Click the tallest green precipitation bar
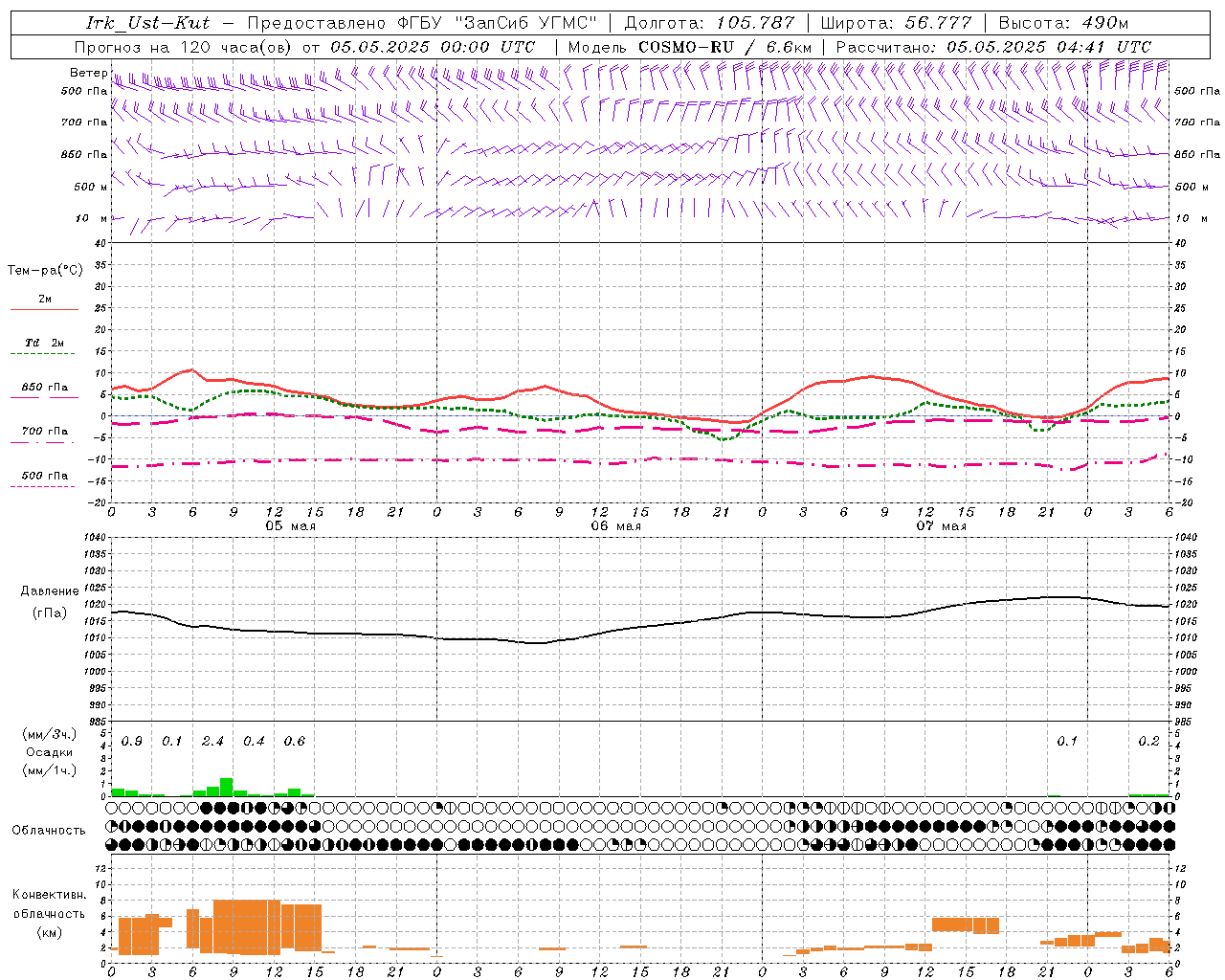 (227, 787)
